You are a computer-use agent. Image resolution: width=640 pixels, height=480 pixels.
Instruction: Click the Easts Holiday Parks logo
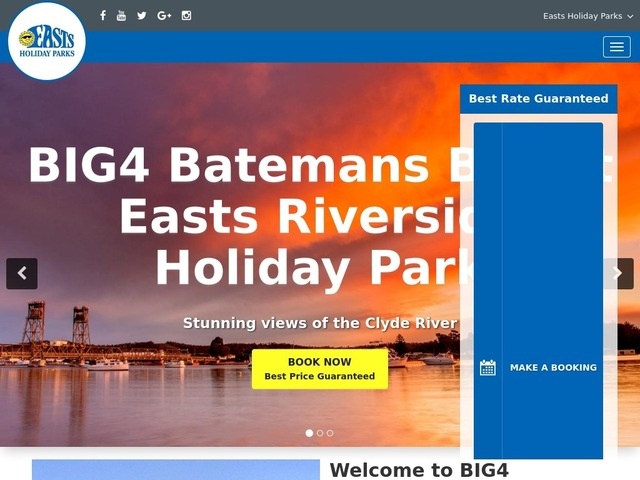pyautogui.click(x=47, y=41)
